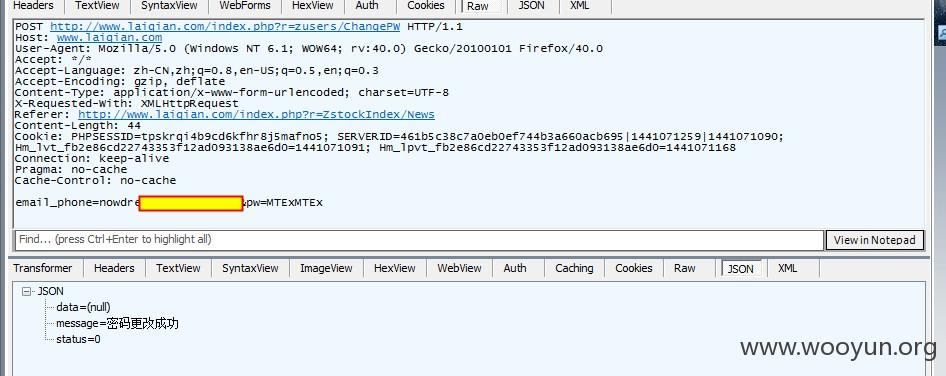Select the request Raw tab

pos(478,6)
